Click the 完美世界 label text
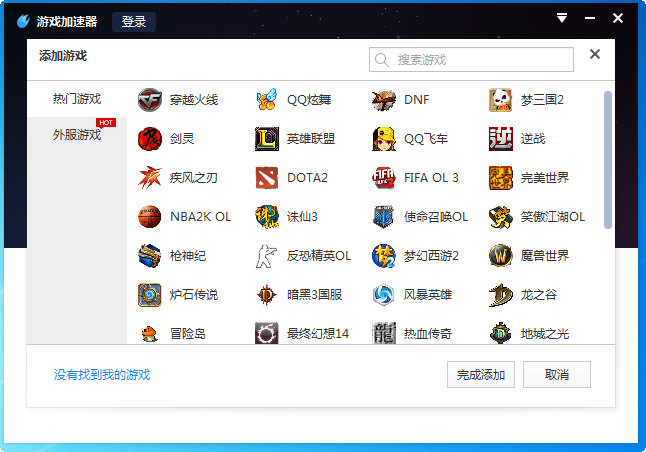This screenshot has width=646, height=452. tap(545, 178)
